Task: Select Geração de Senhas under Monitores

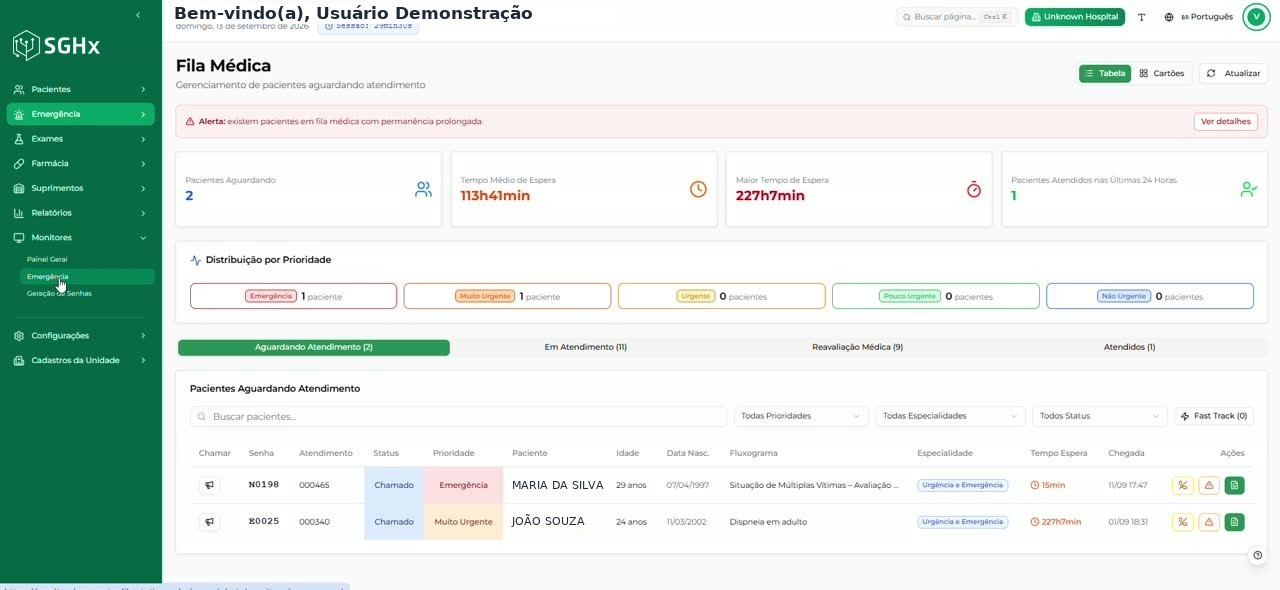Action: pyautogui.click(x=88, y=293)
